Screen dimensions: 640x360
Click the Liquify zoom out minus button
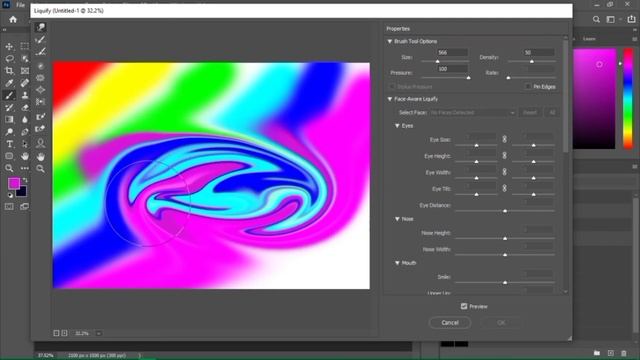click(57, 333)
